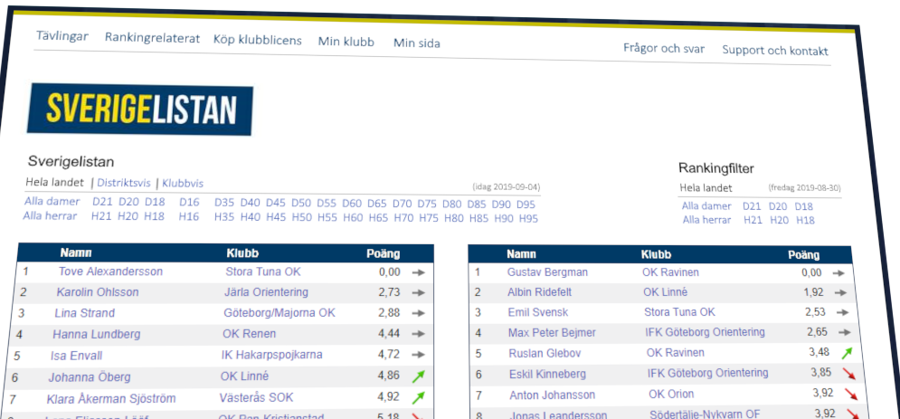This screenshot has width=900, height=419.
Task: Open the Tävlingar menu item
Action: pyautogui.click(x=62, y=36)
